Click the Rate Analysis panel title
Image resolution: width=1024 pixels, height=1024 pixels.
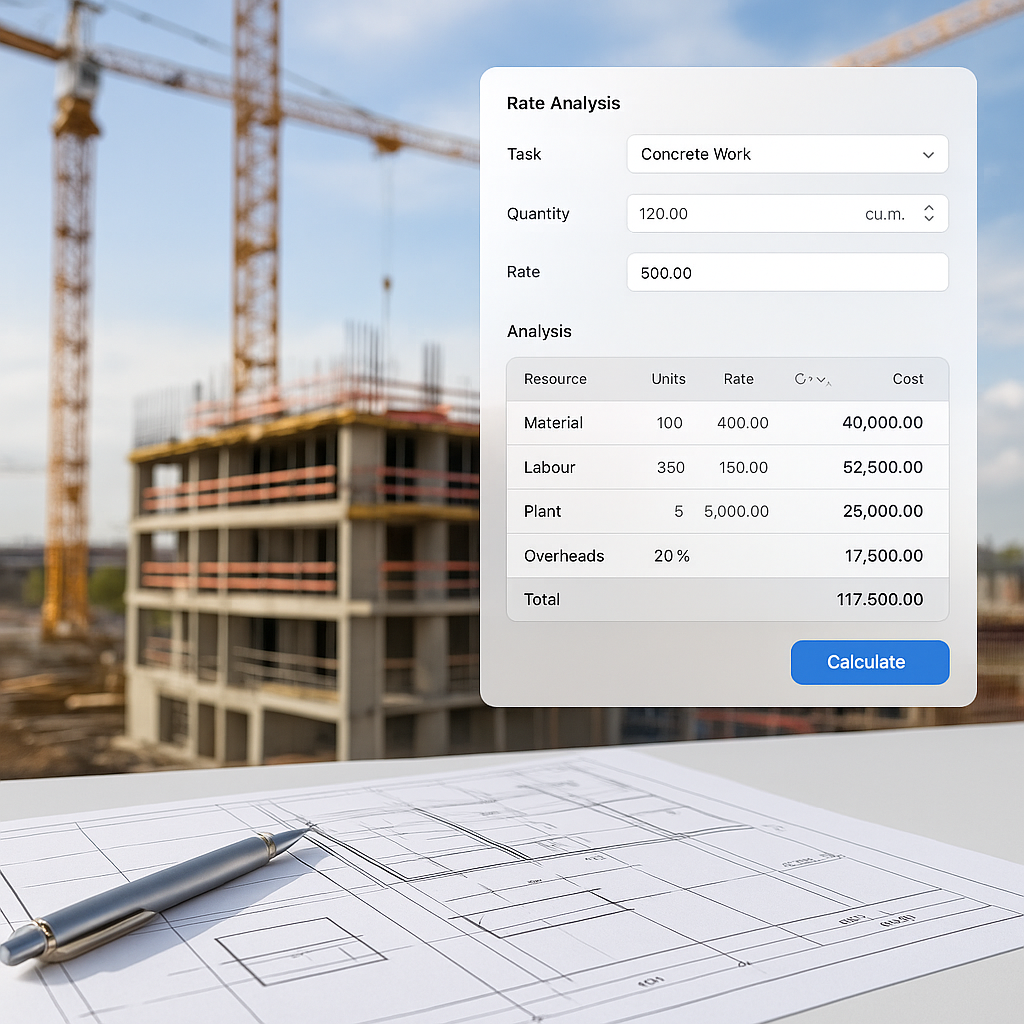tap(563, 103)
